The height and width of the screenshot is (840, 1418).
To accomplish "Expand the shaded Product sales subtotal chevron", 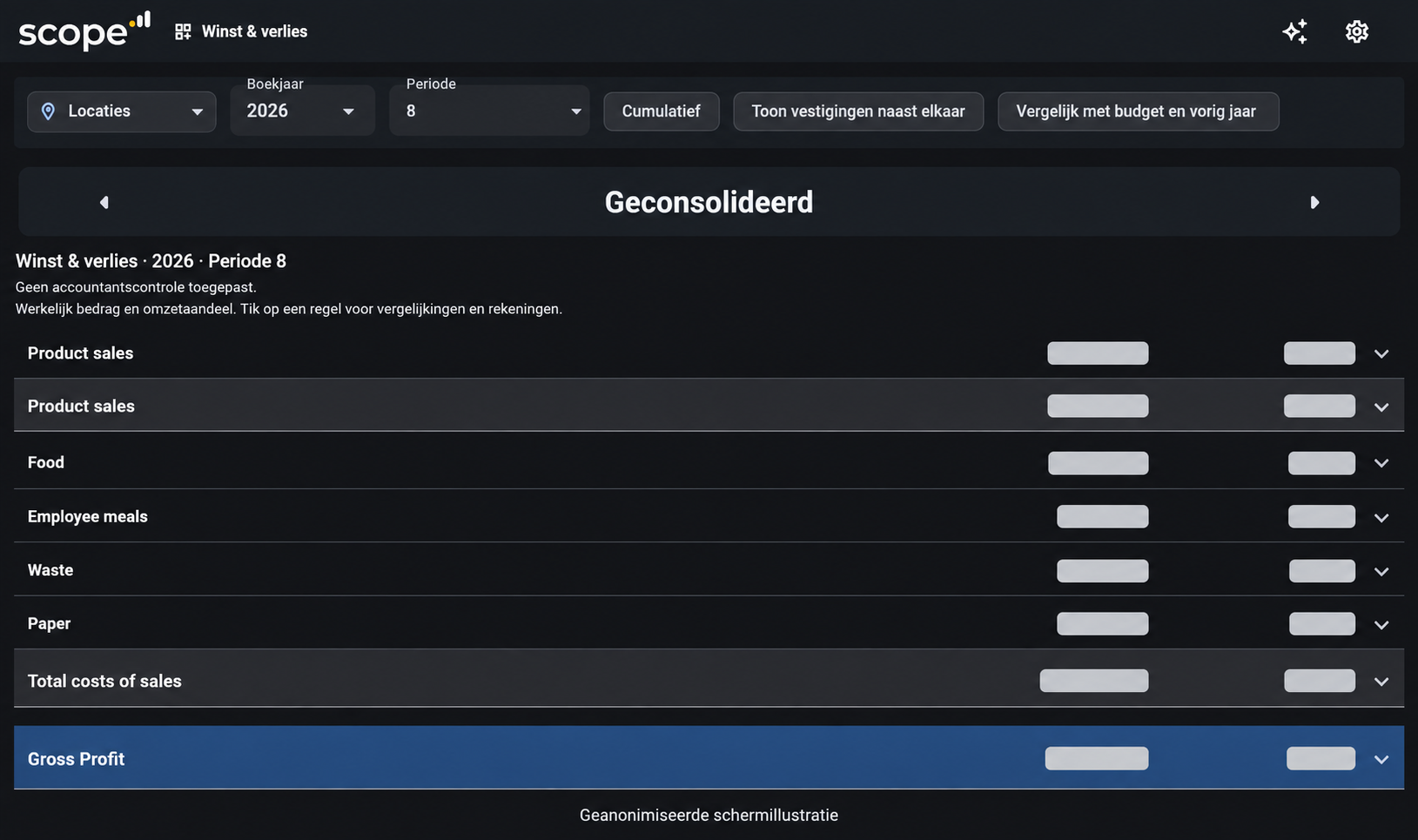I will 1381,407.
